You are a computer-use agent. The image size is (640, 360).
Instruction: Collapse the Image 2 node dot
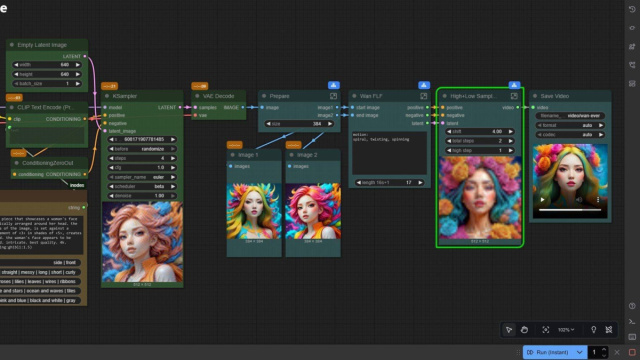coord(291,155)
